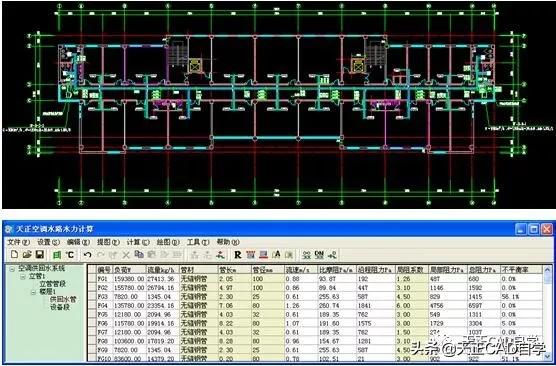Click flow cell 26794.16 in FG2 row
Screen dimensions: 556x366
[x=162, y=288]
